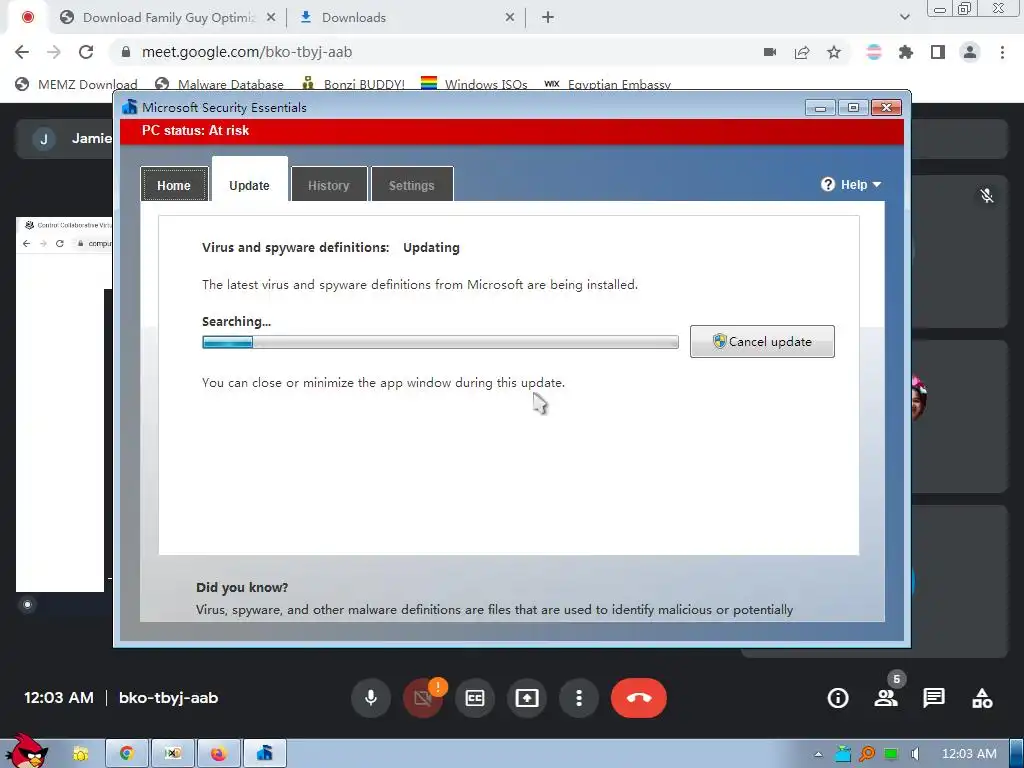Open the Windows ISOs bookmark
Image resolution: width=1024 pixels, height=768 pixels.
474,84
